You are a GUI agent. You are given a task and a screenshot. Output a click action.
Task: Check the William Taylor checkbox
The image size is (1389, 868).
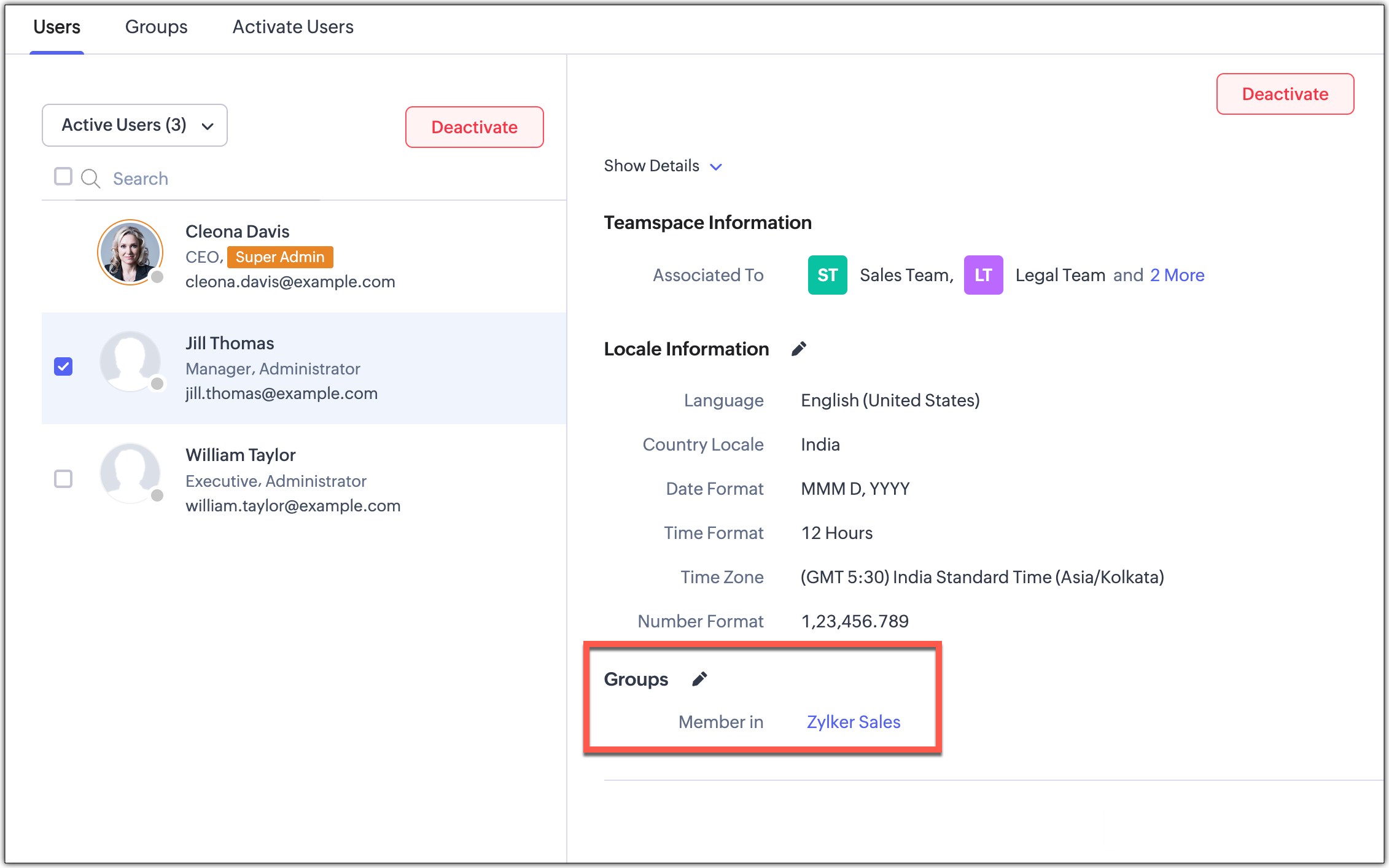63,479
